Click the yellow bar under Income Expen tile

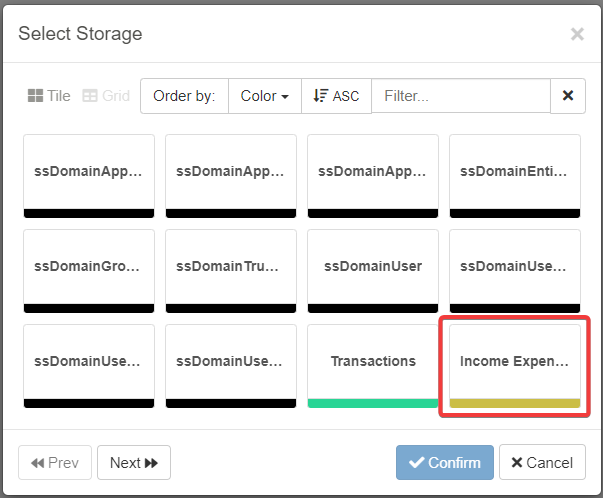pos(515,403)
